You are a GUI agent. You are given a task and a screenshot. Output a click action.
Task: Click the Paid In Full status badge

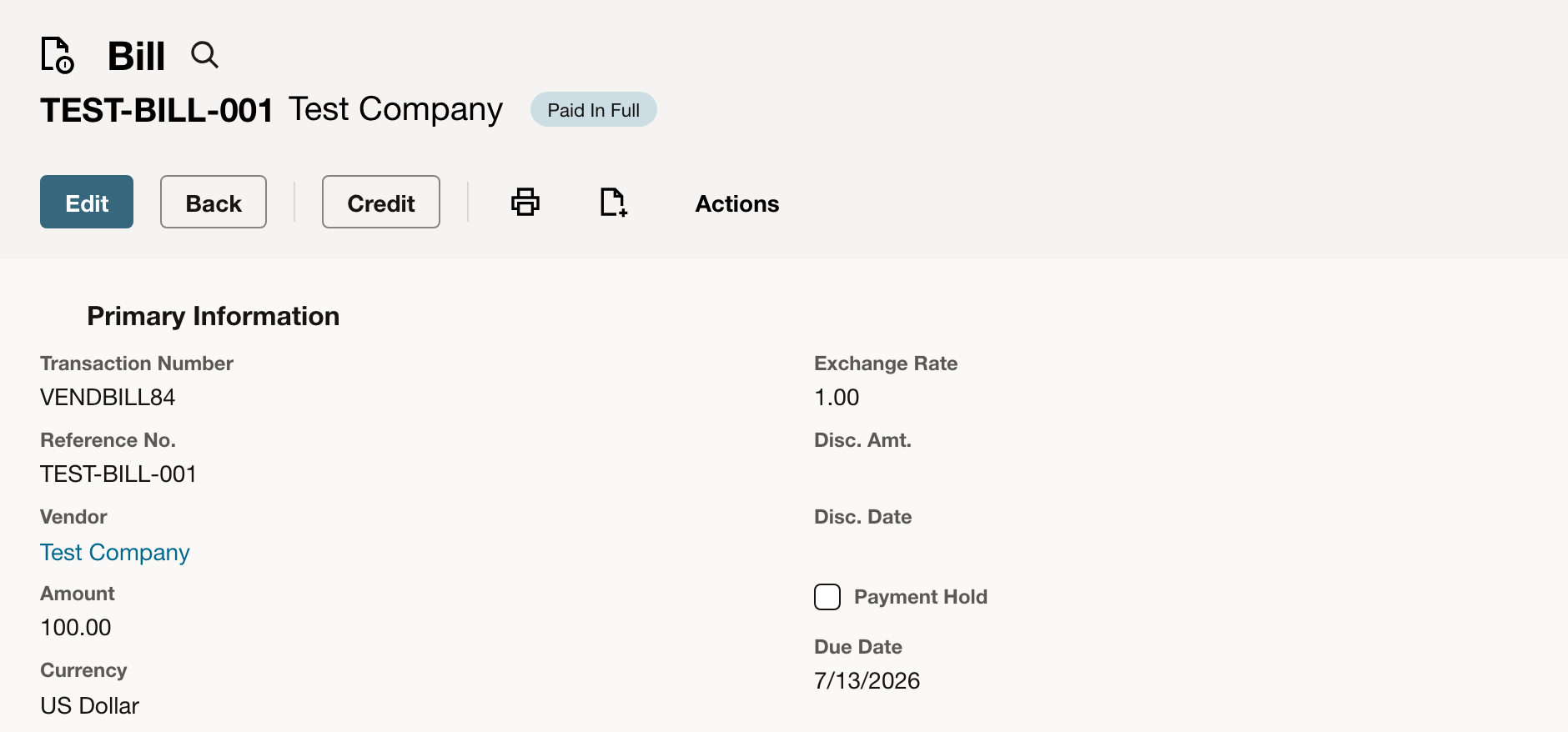point(594,110)
